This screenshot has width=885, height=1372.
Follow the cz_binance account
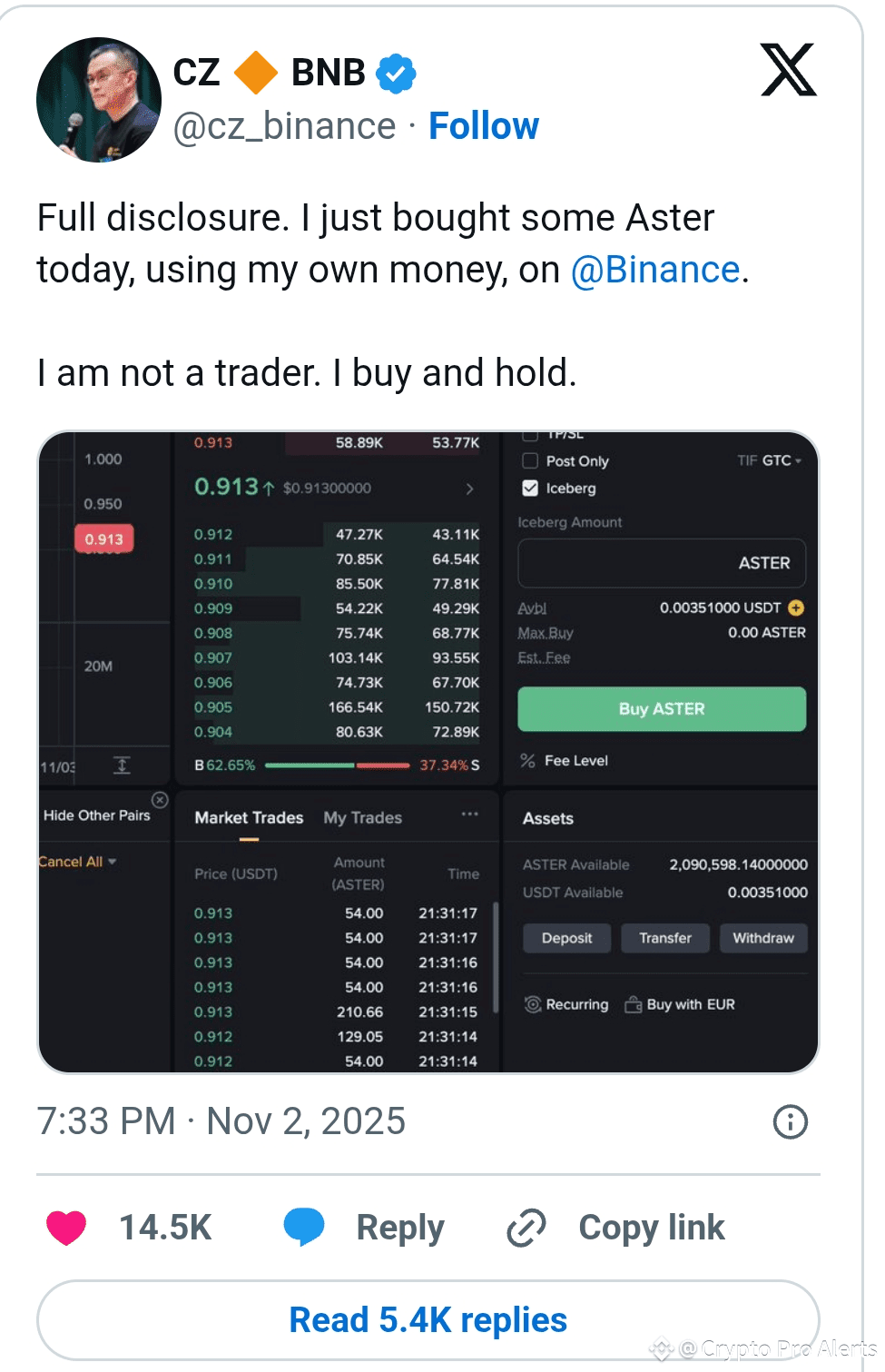483,126
